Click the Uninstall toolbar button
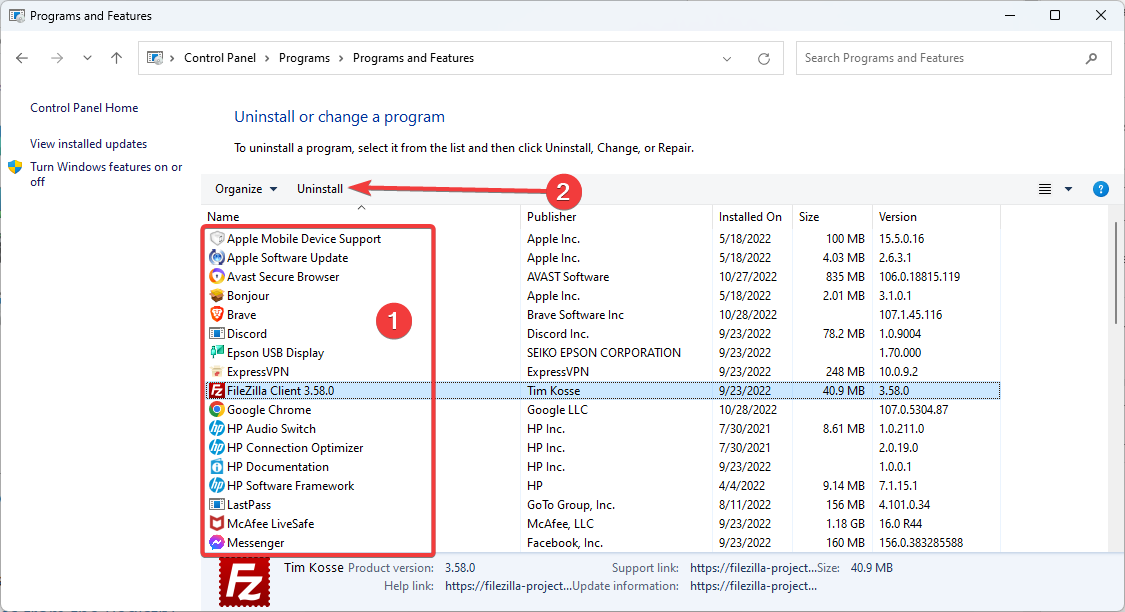Image resolution: width=1125 pixels, height=612 pixels. pos(320,189)
